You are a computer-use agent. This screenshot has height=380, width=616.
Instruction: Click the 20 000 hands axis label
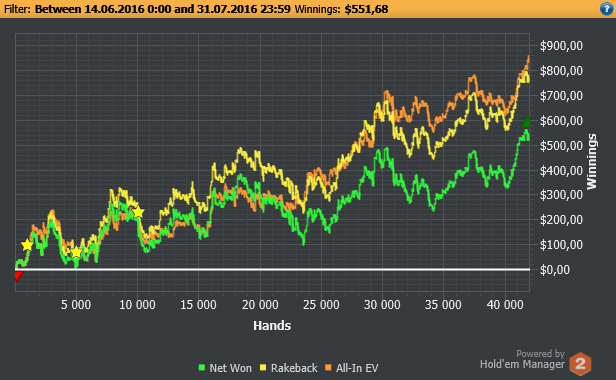click(x=260, y=305)
